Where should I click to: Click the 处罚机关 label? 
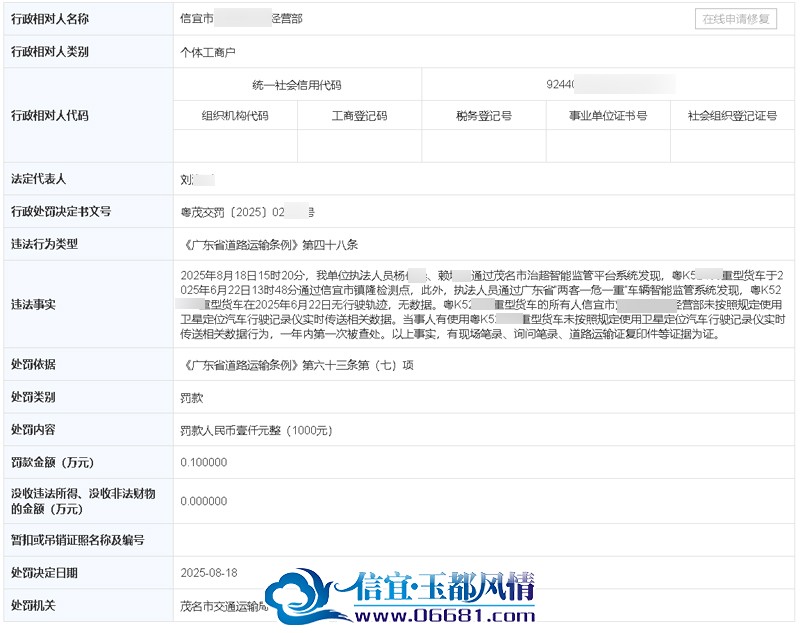tap(33, 605)
